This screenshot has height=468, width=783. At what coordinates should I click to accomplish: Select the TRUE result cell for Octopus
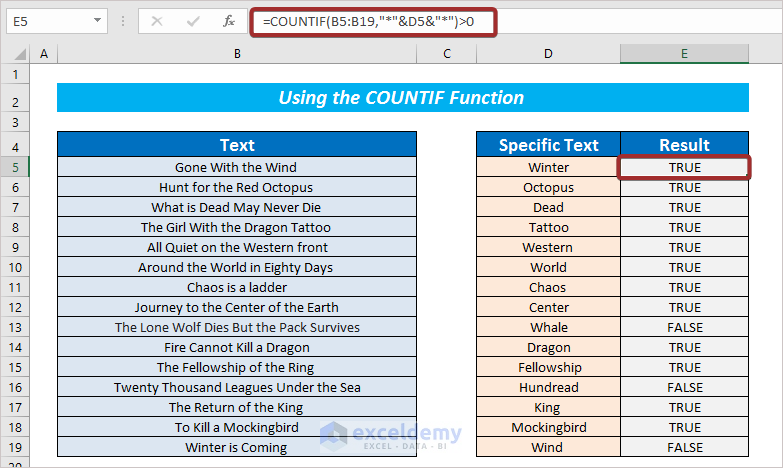pyautogui.click(x=684, y=187)
